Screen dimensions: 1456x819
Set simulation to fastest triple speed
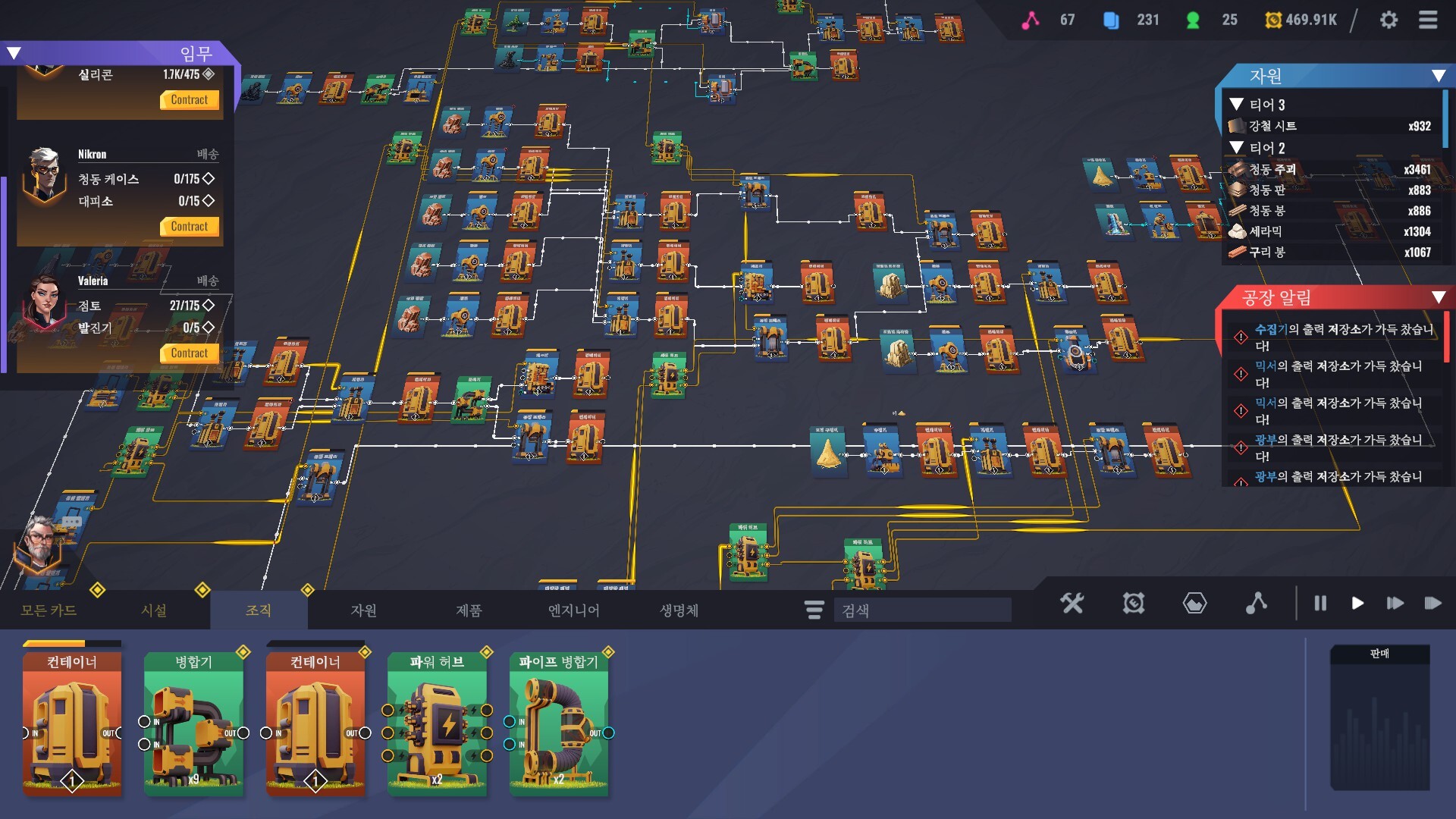point(1432,604)
